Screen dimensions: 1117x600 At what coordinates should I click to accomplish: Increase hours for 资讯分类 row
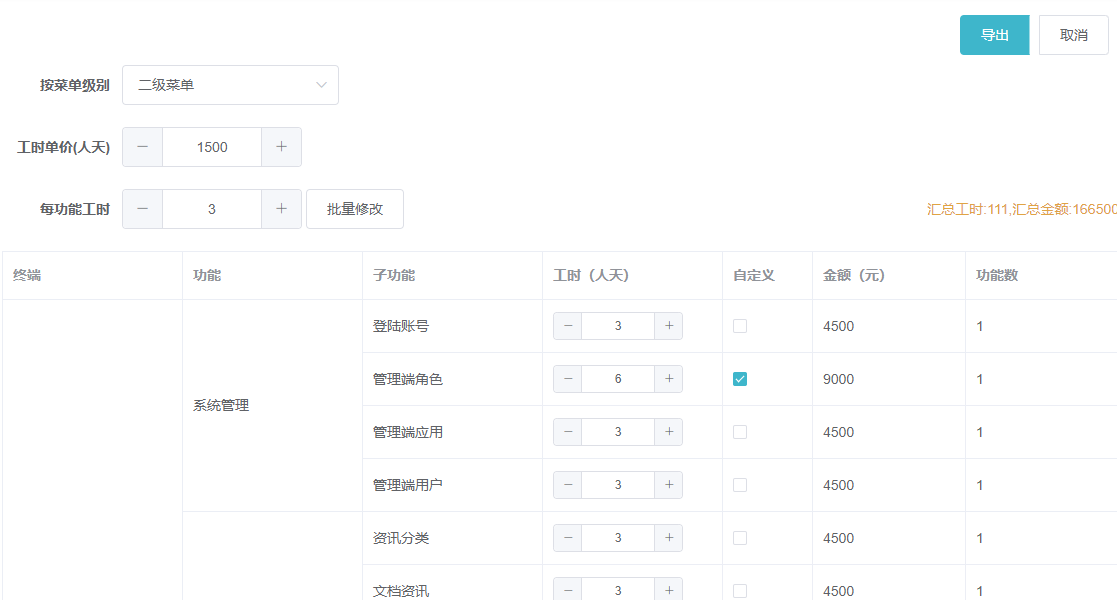[669, 538]
